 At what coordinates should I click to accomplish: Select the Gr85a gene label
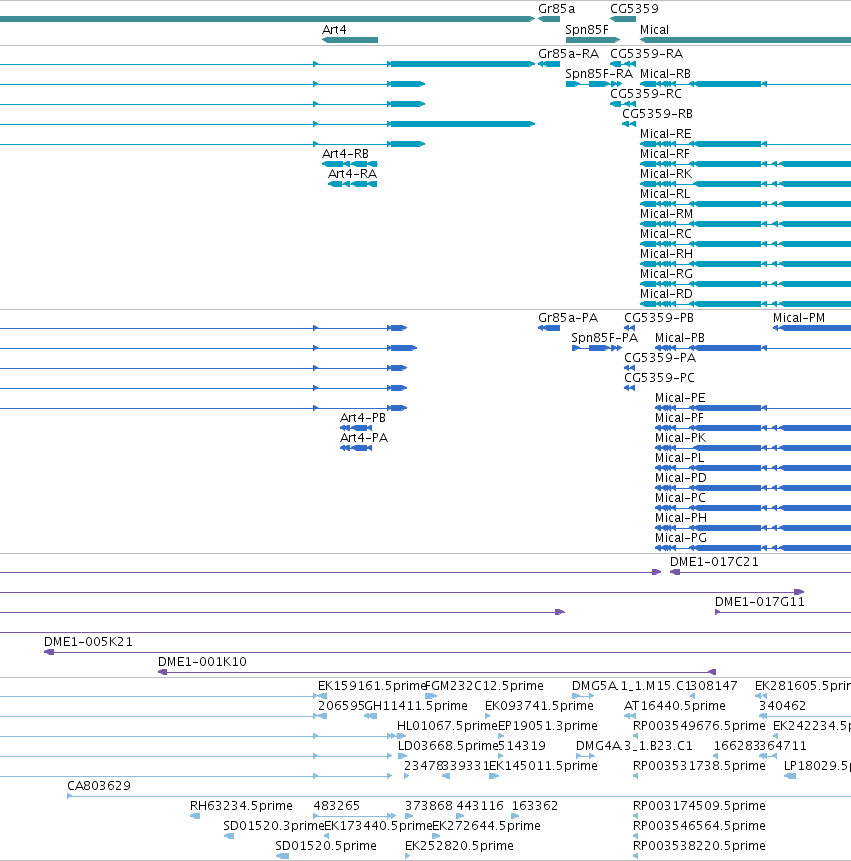(556, 9)
